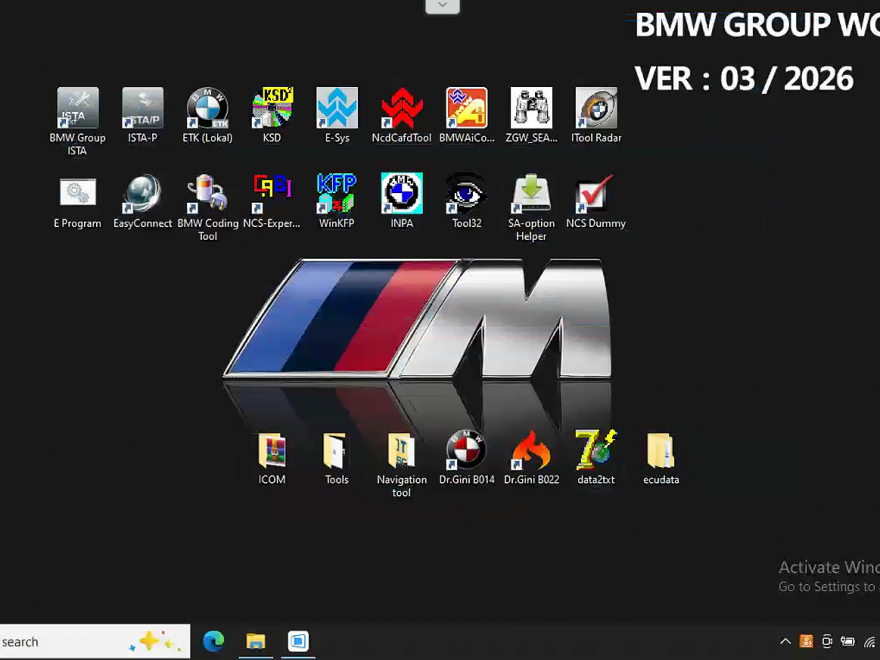Click the KSD shortcut icon
This screenshot has width=880, height=660.
[x=272, y=109]
